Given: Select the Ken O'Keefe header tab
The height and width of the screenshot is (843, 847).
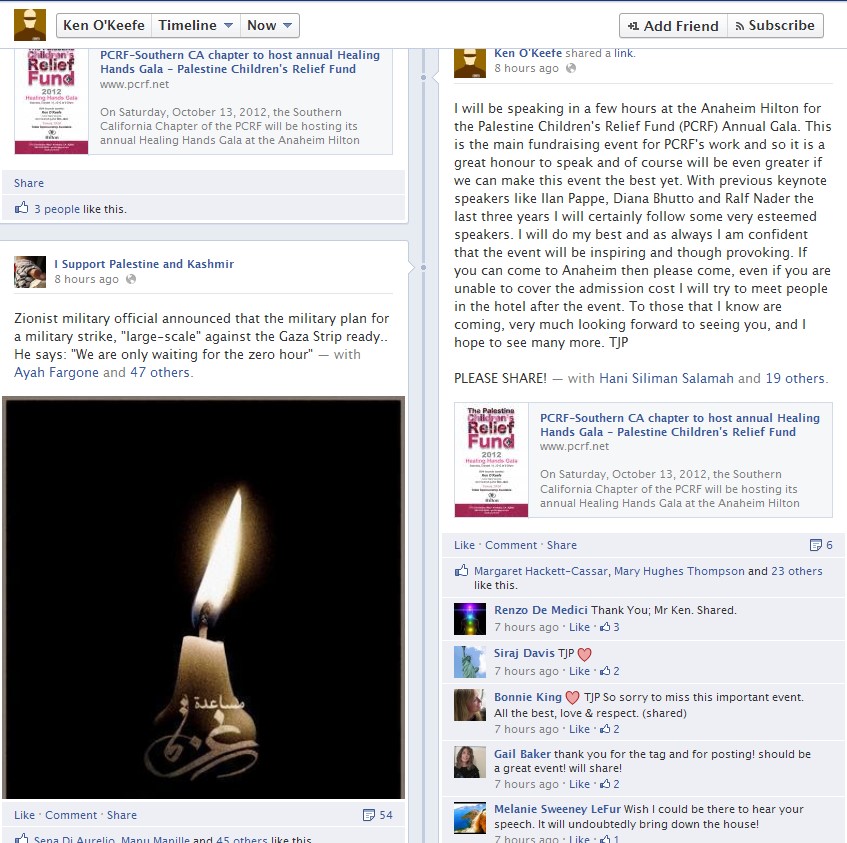Looking at the screenshot, I should [104, 25].
